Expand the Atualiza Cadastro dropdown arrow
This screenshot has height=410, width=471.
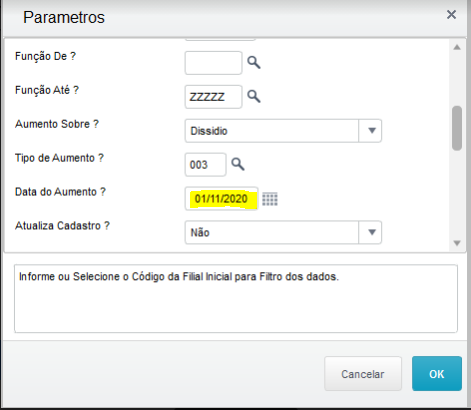(372, 232)
